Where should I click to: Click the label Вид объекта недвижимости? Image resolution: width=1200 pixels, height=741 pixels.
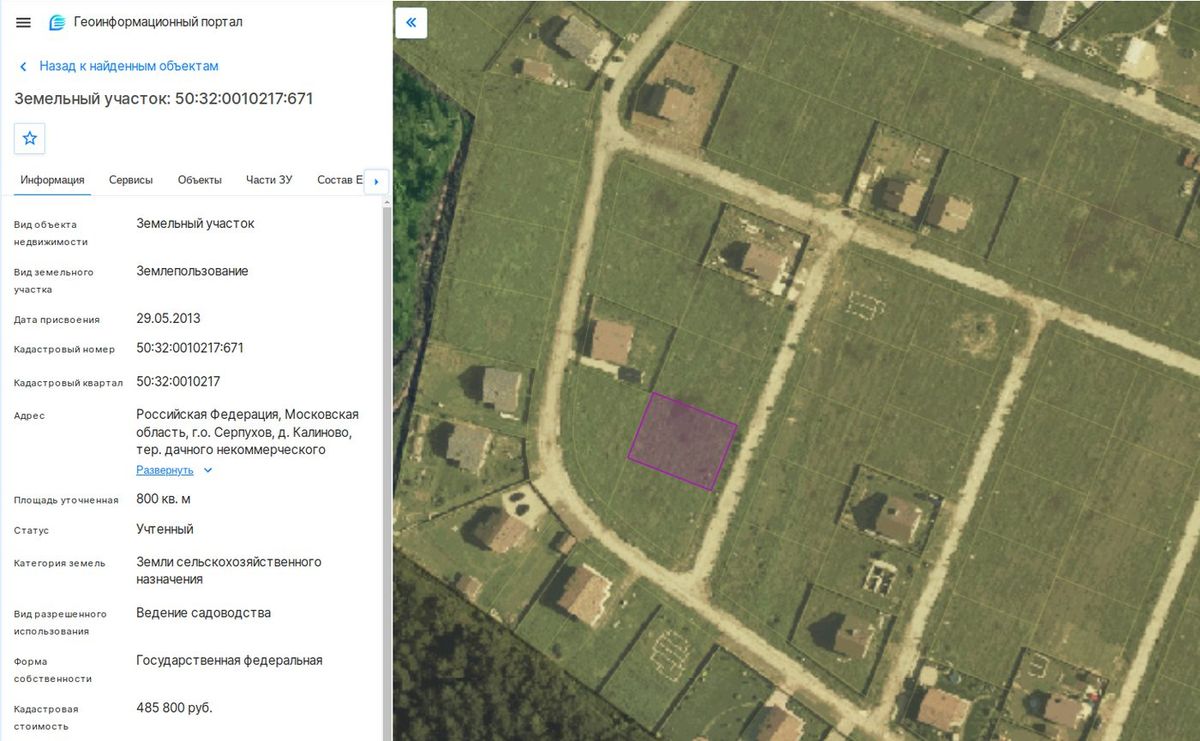[51, 233]
